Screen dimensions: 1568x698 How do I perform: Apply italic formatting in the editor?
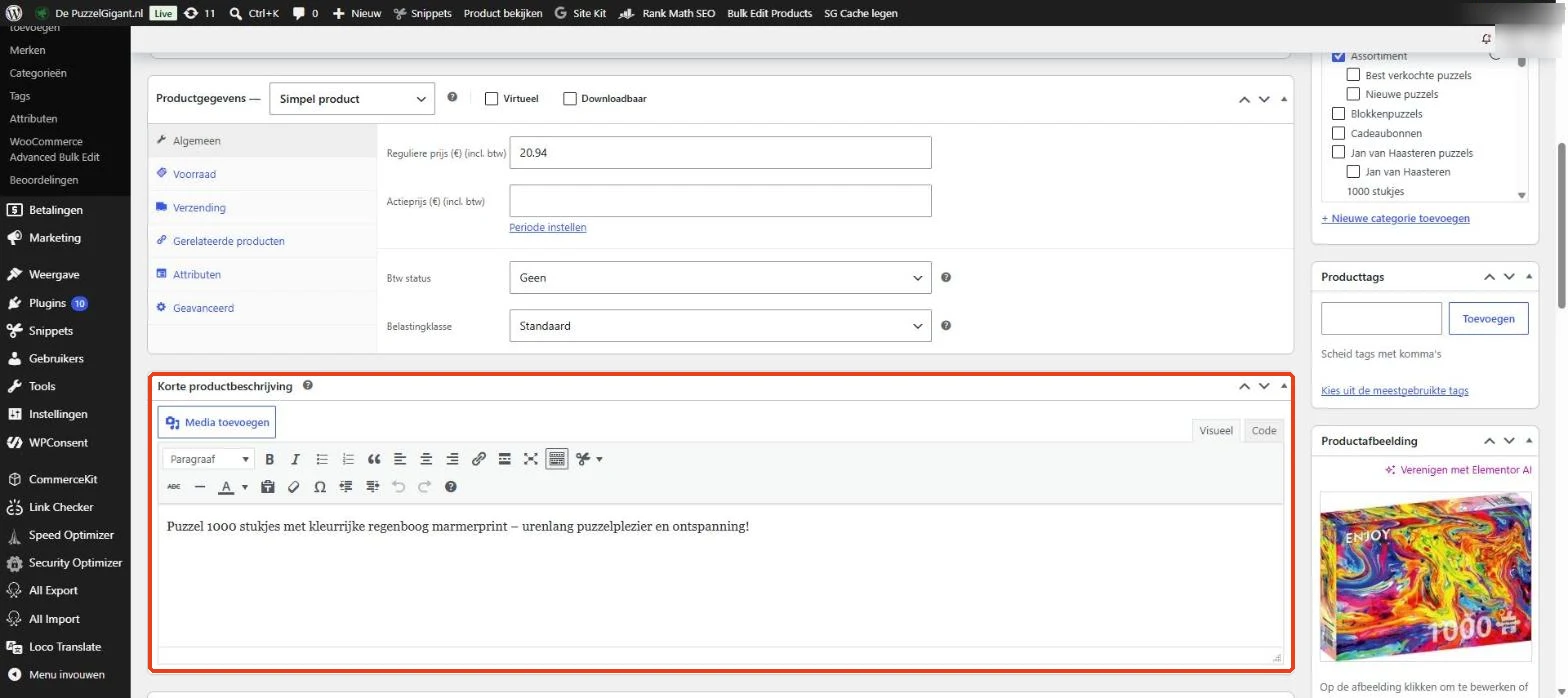point(295,459)
